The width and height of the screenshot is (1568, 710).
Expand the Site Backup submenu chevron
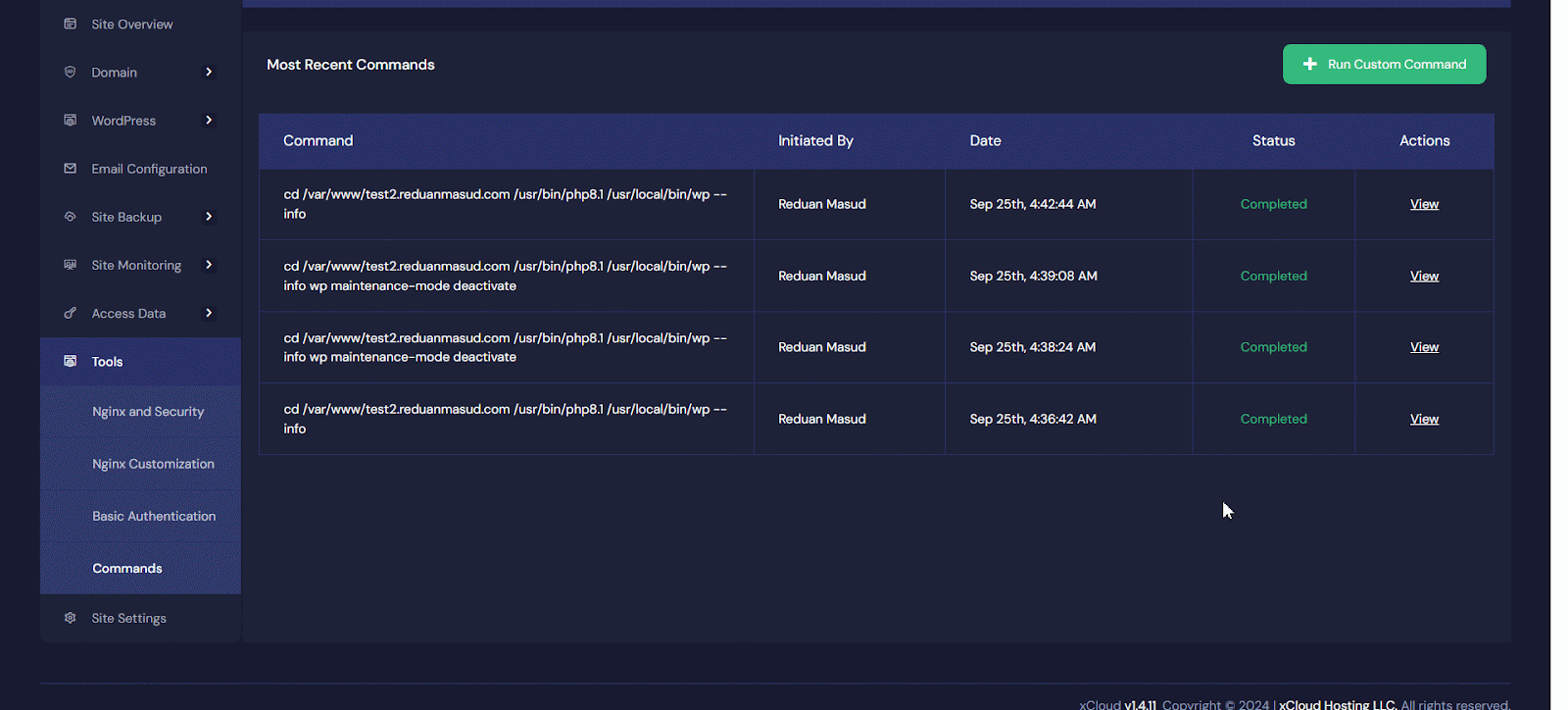[209, 217]
